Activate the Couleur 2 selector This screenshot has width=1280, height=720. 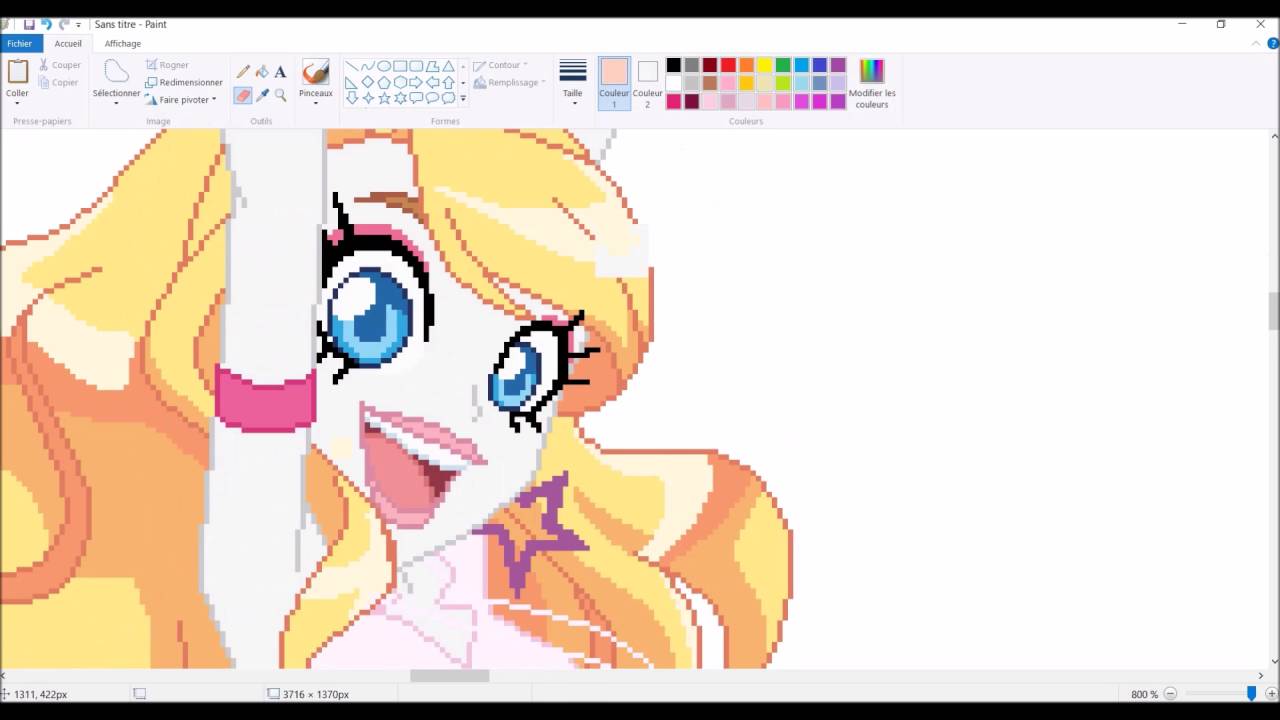tap(647, 83)
